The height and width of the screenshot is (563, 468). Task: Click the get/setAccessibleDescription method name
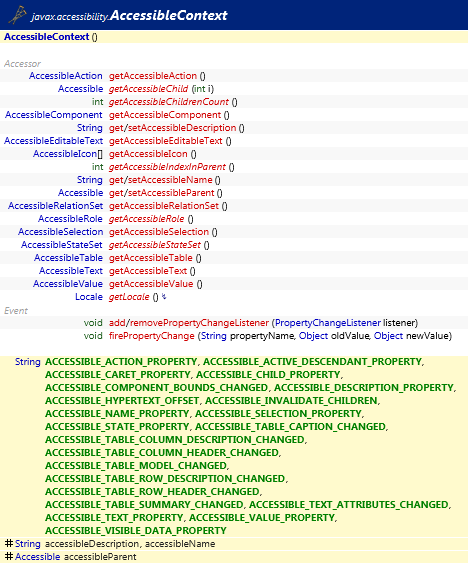click(x=172, y=128)
